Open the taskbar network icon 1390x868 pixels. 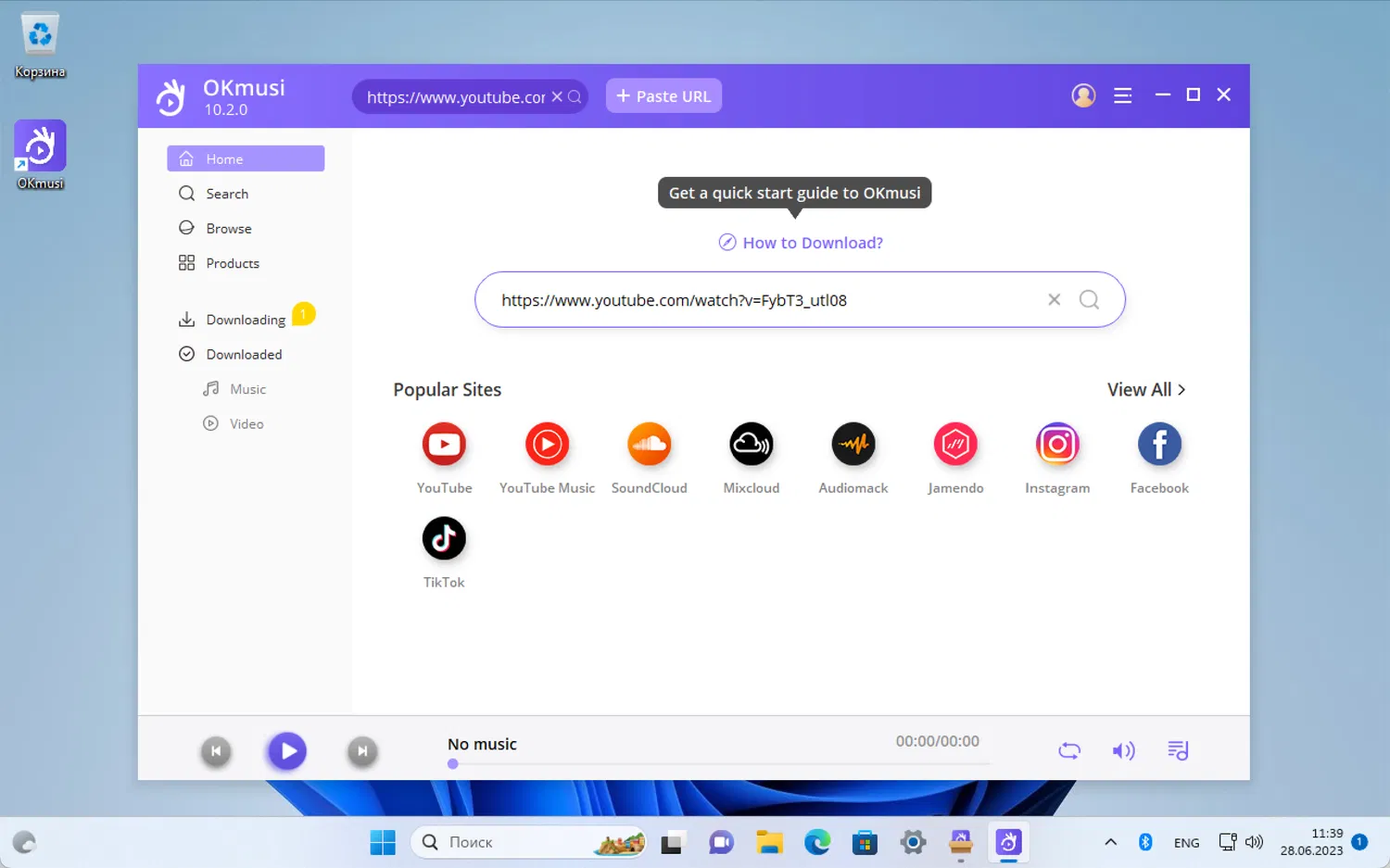click(x=1228, y=842)
